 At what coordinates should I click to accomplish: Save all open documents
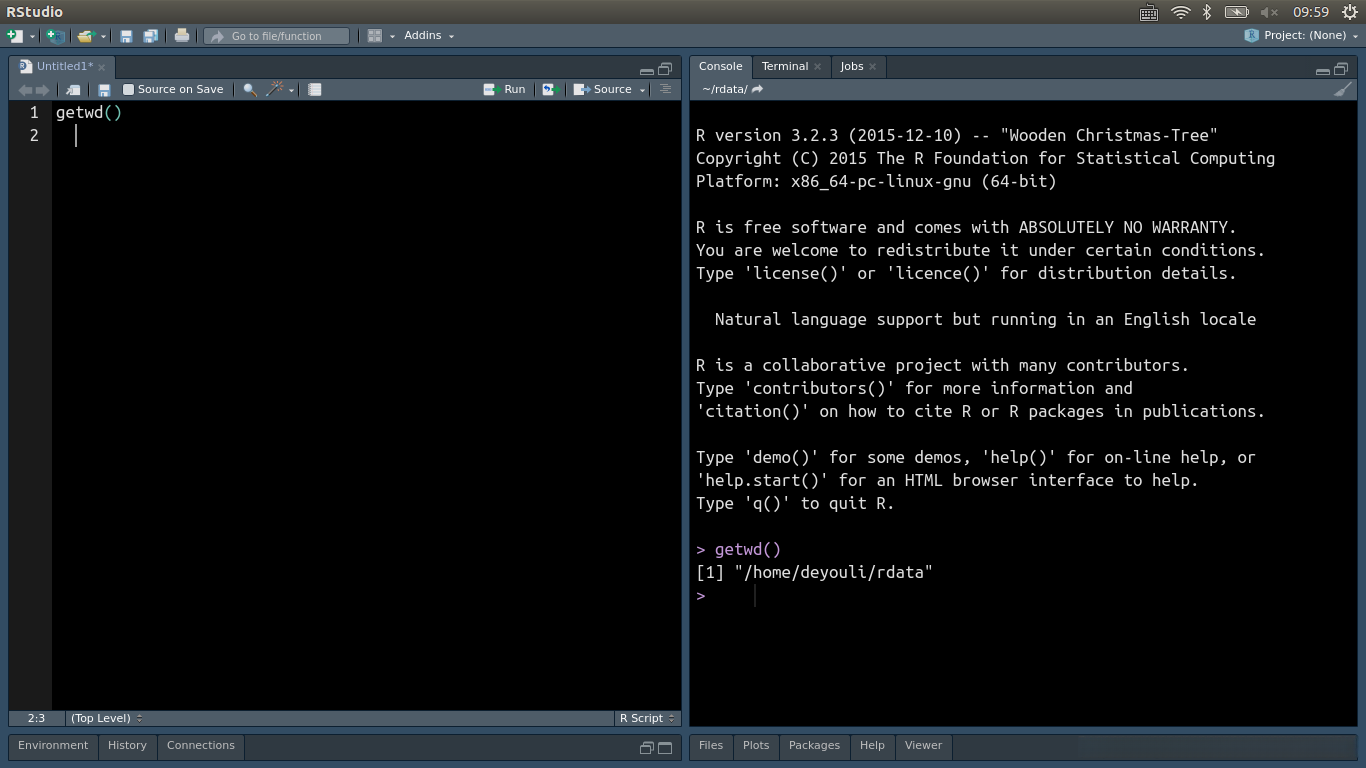[151, 35]
